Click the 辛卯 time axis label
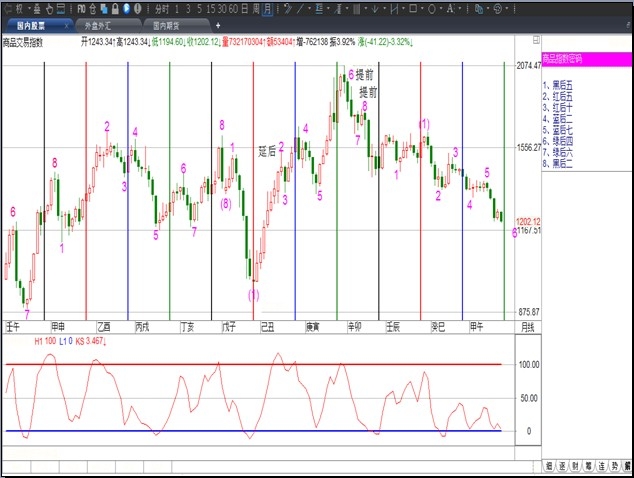The image size is (634, 478). (355, 327)
